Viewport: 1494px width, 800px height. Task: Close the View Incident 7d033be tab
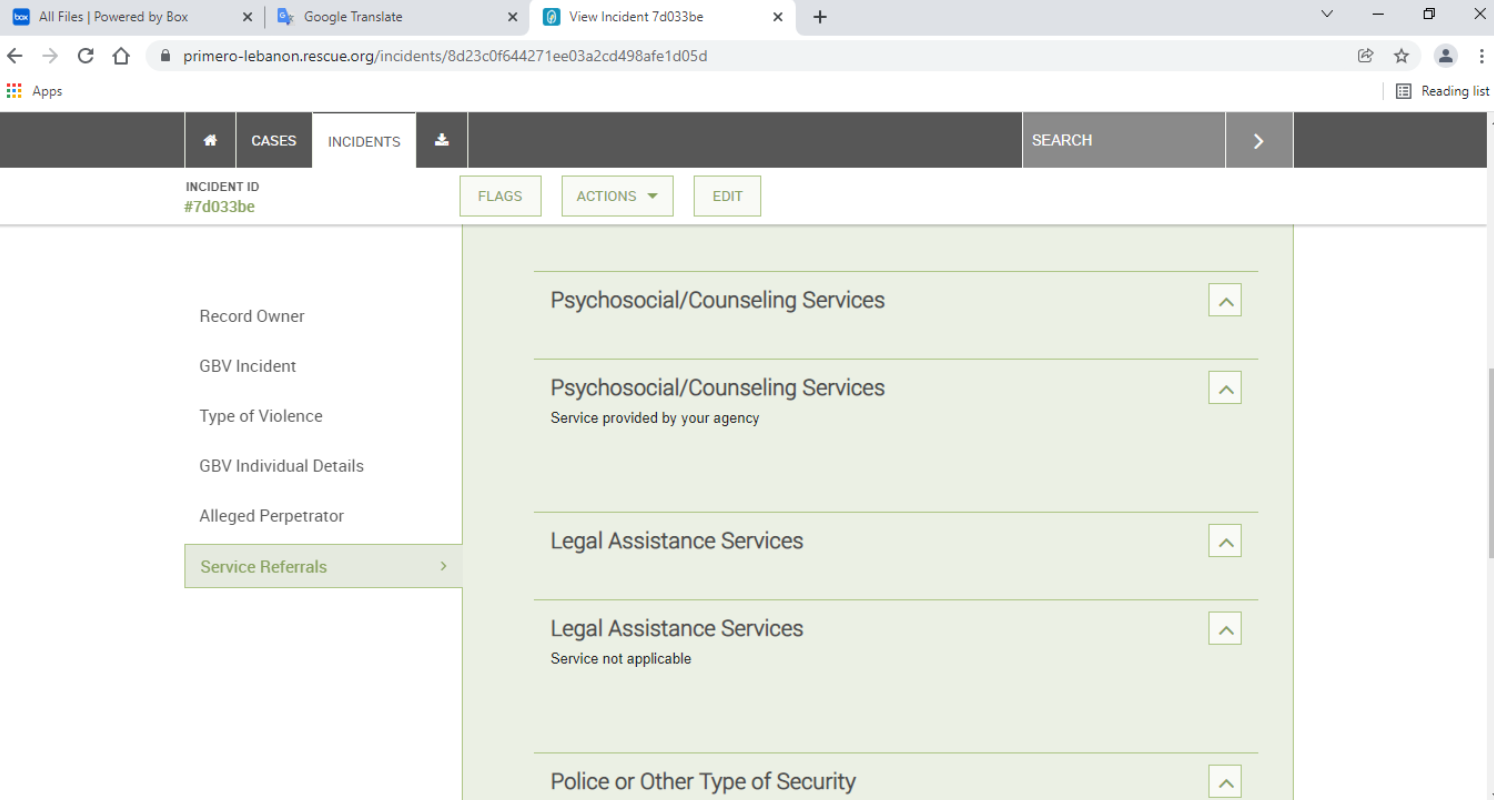(778, 17)
